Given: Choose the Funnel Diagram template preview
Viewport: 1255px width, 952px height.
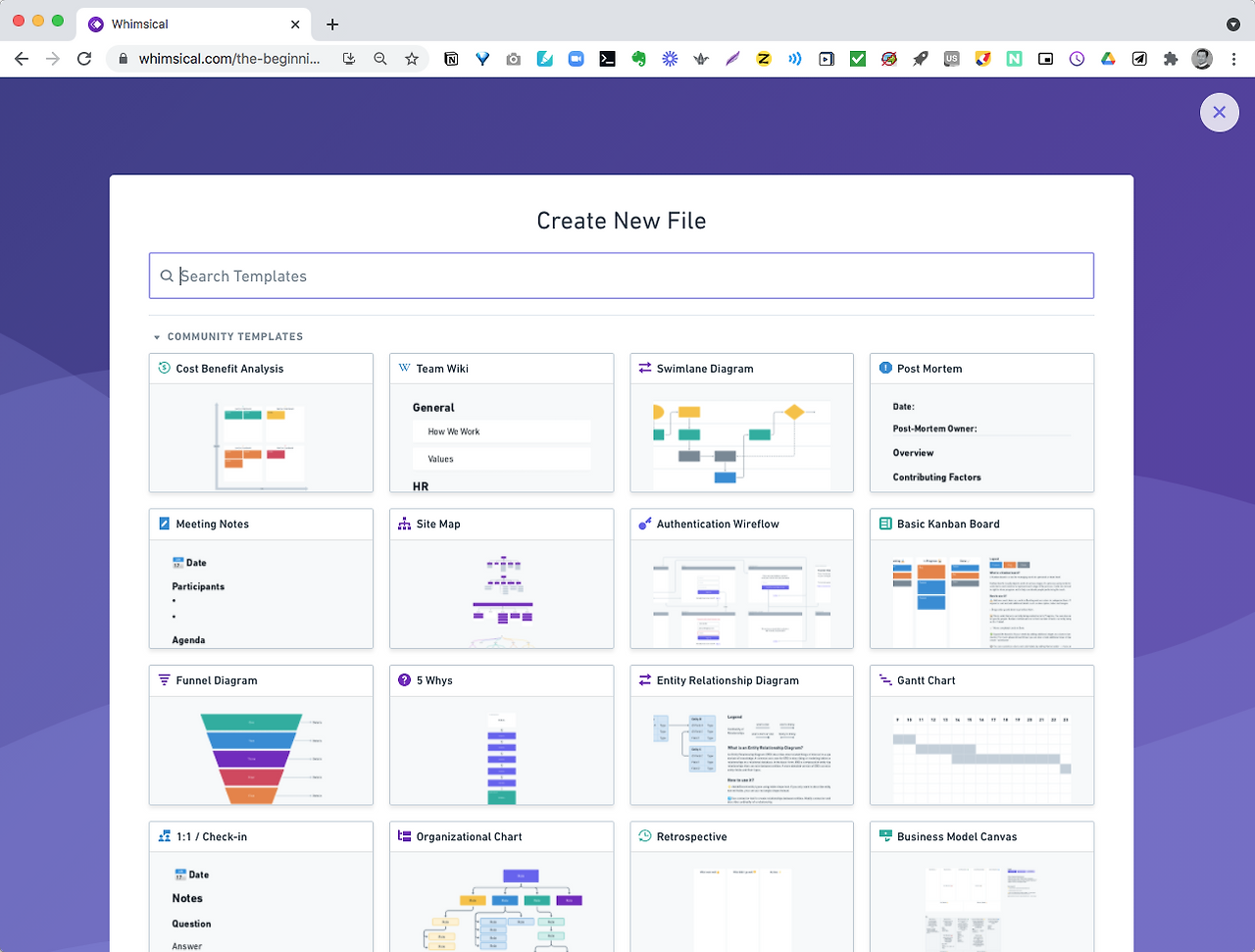Looking at the screenshot, I should pyautogui.click(x=261, y=750).
